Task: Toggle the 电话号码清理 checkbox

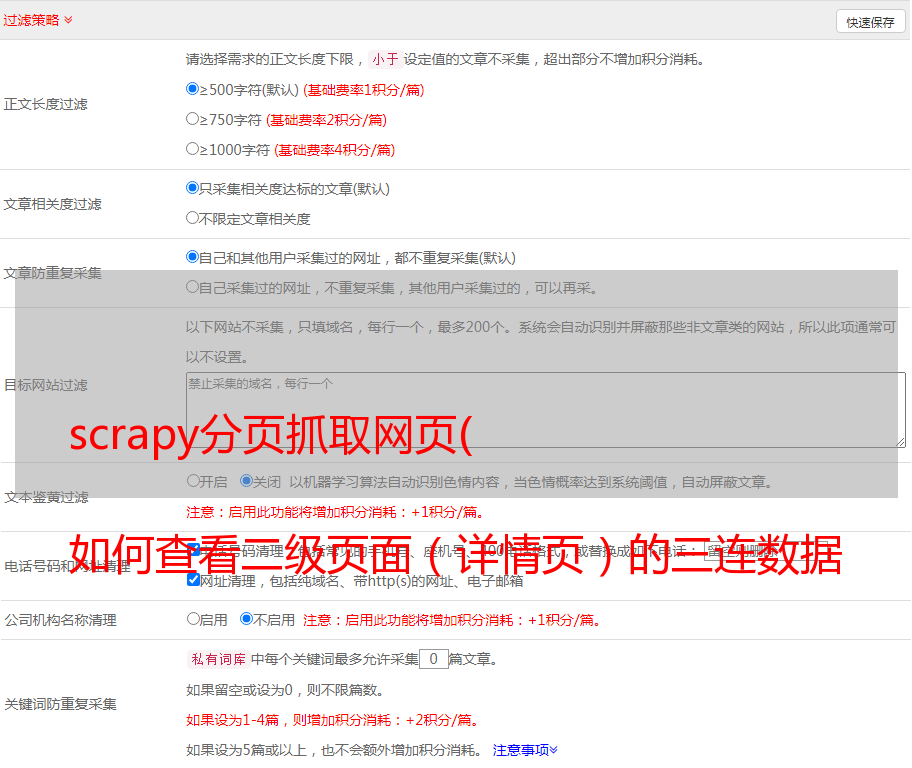Action: coord(194,550)
